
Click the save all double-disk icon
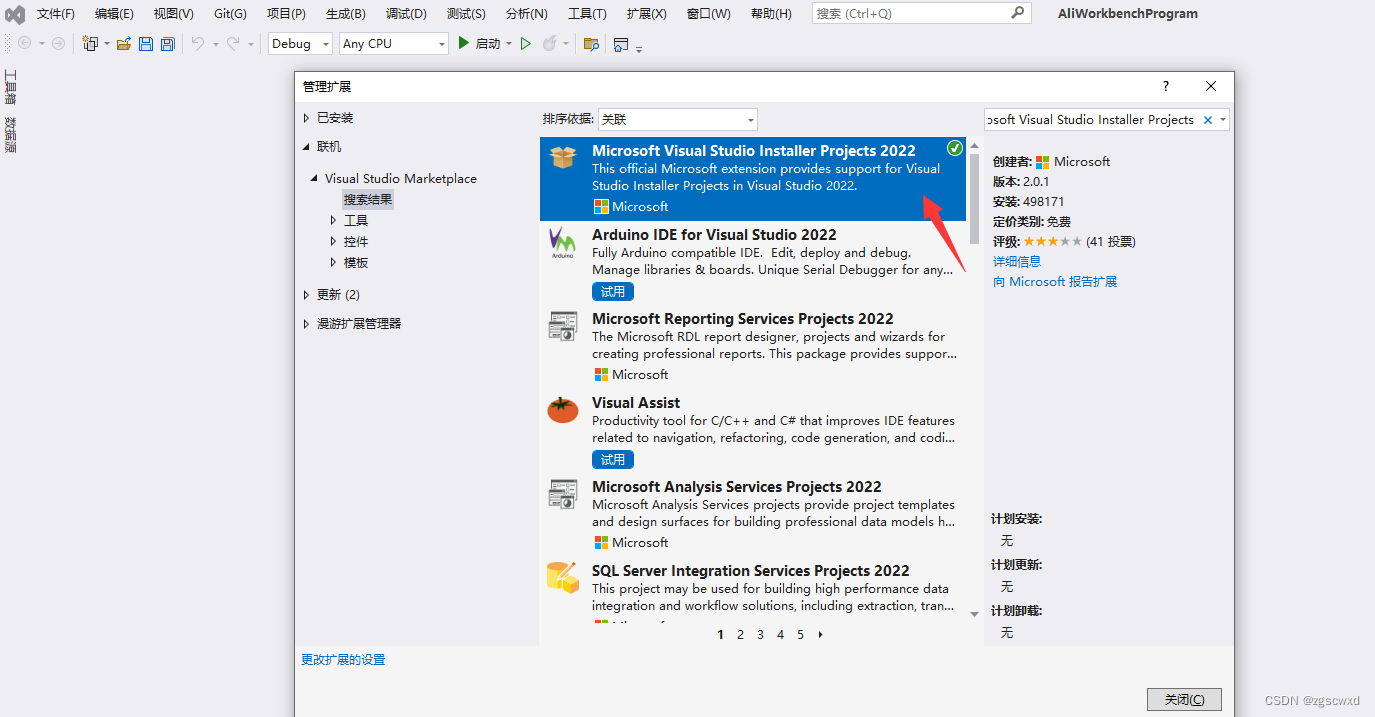(x=168, y=44)
